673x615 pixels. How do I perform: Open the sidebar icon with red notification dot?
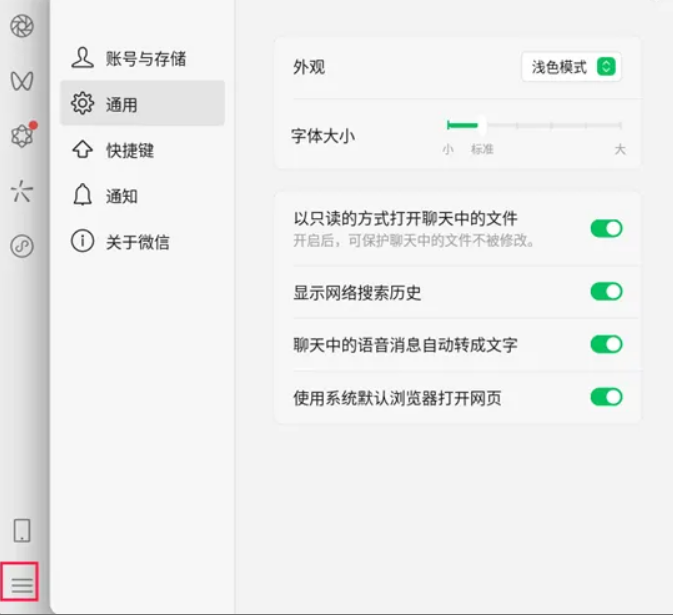22,136
